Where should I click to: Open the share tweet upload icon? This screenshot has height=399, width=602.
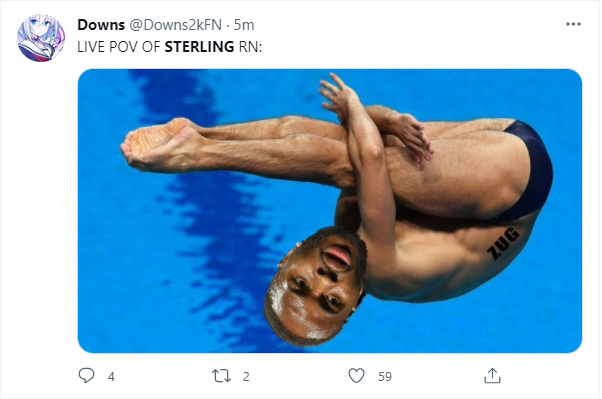(492, 376)
